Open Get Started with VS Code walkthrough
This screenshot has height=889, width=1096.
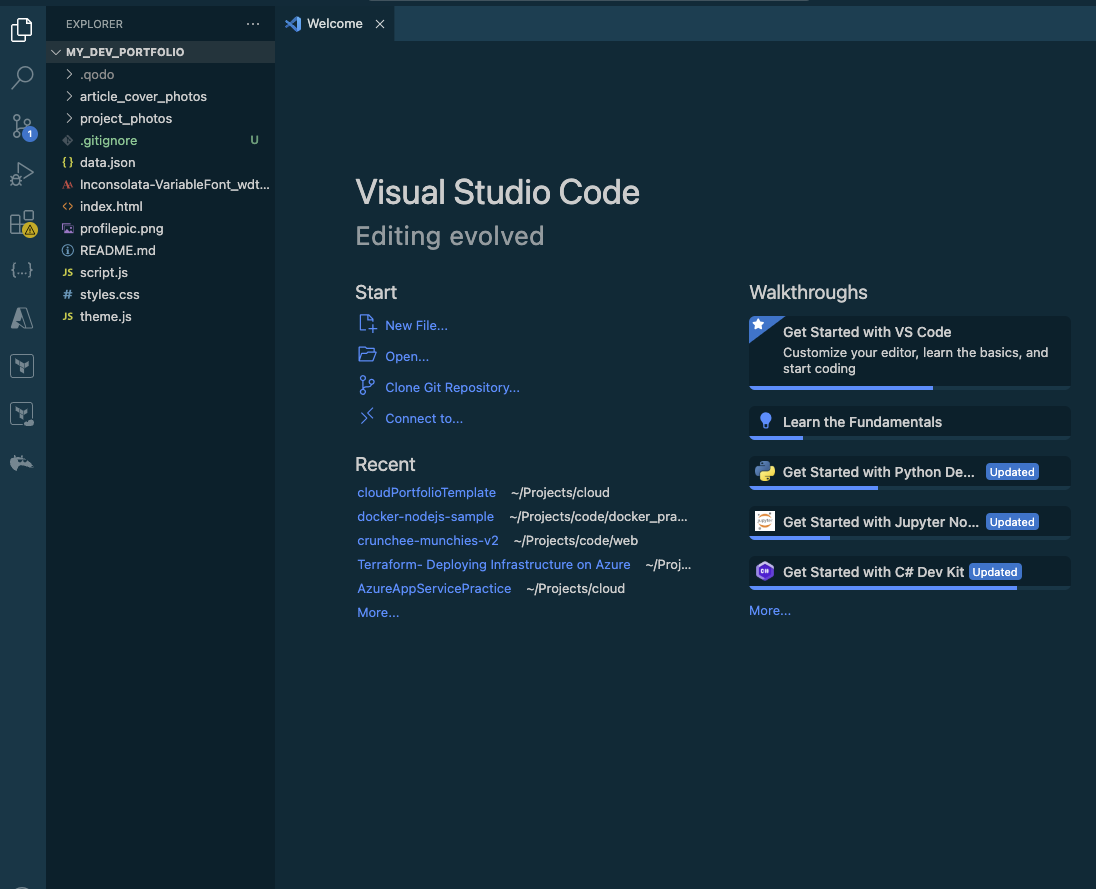click(909, 353)
